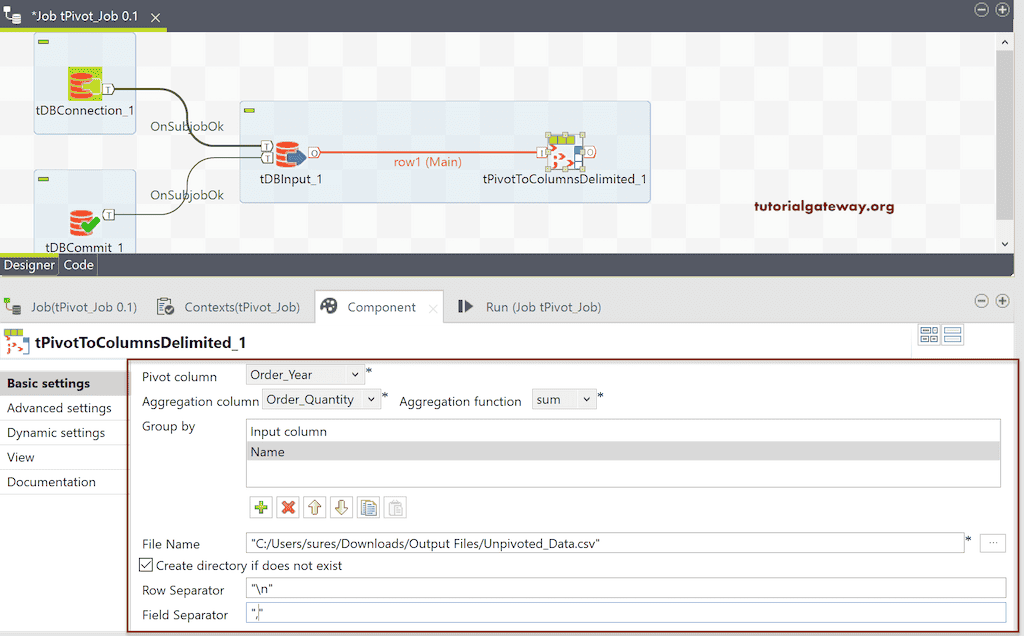Collapse the tDBInput_1 subjob box

(x=249, y=110)
